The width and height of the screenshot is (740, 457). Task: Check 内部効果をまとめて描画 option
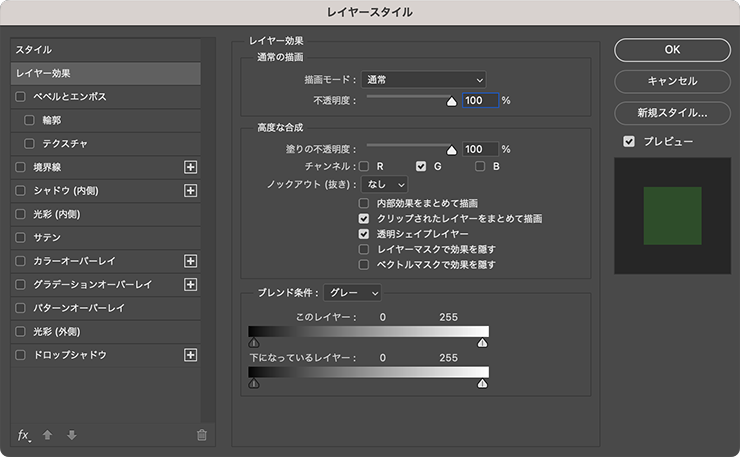(363, 203)
